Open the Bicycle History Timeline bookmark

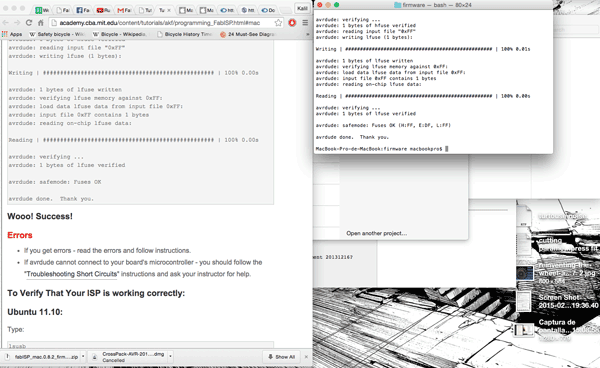184,34
